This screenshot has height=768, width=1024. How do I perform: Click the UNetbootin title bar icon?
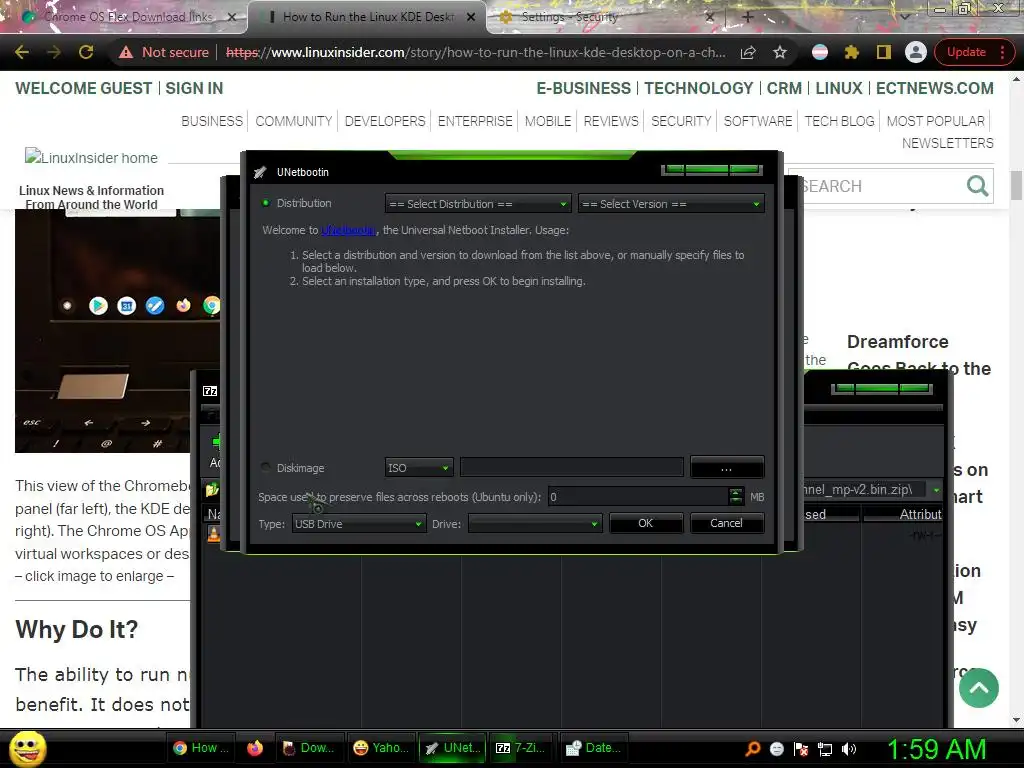[260, 172]
